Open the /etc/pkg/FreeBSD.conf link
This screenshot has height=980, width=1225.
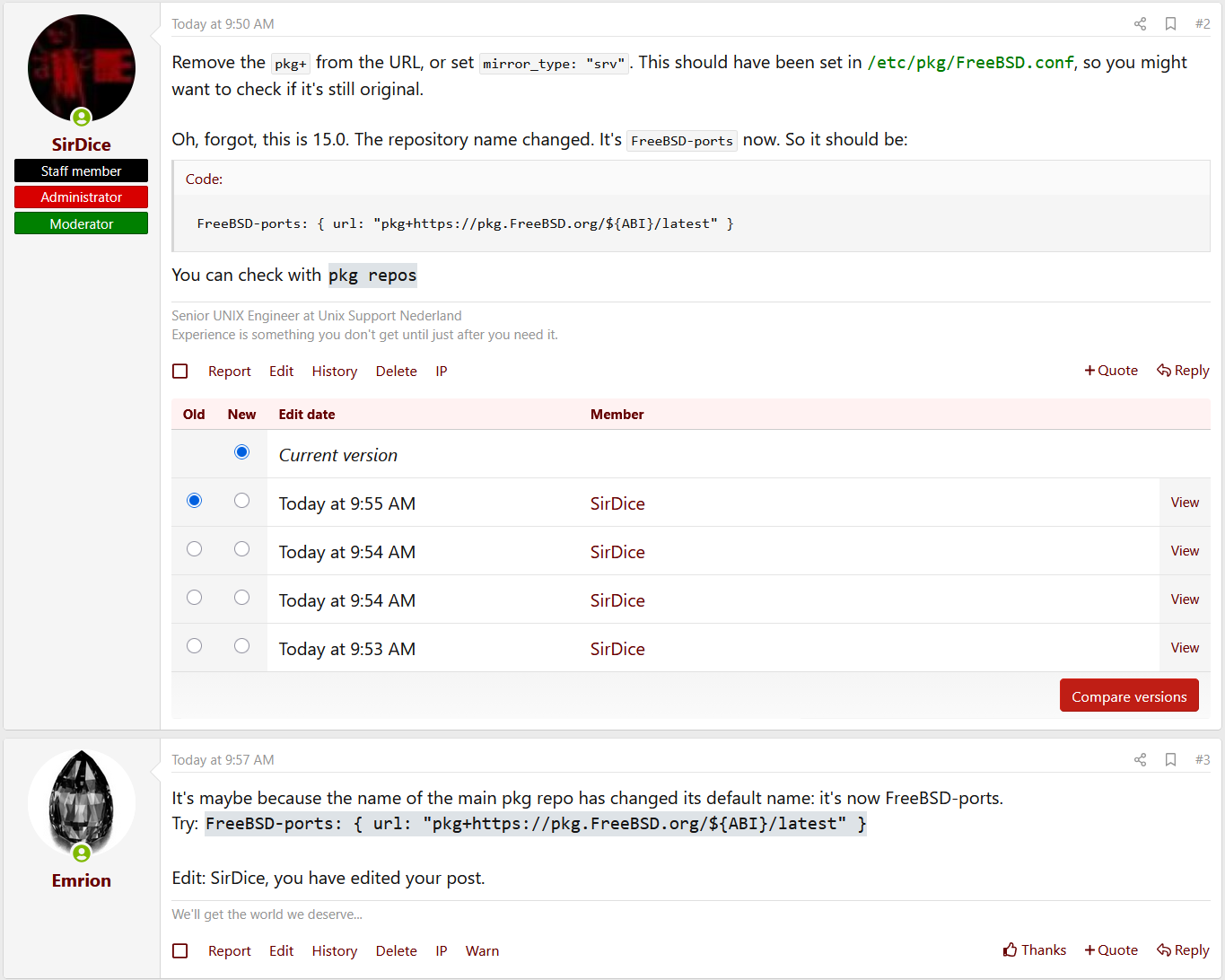point(970,63)
